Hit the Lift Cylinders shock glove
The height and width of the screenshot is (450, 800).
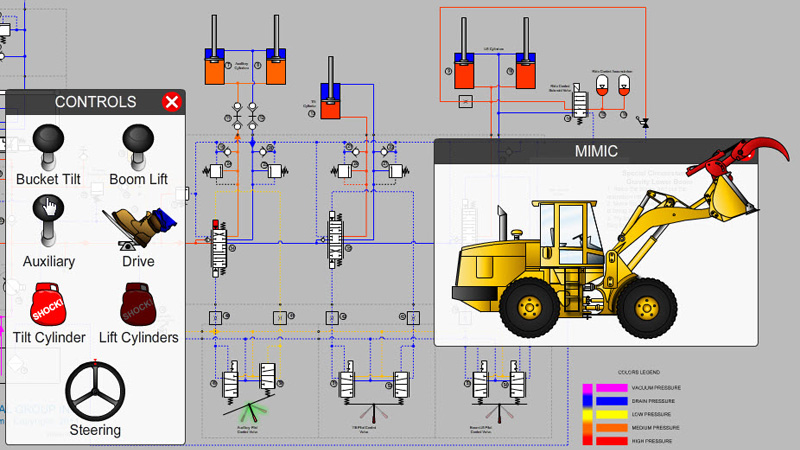pyautogui.click(x=138, y=304)
